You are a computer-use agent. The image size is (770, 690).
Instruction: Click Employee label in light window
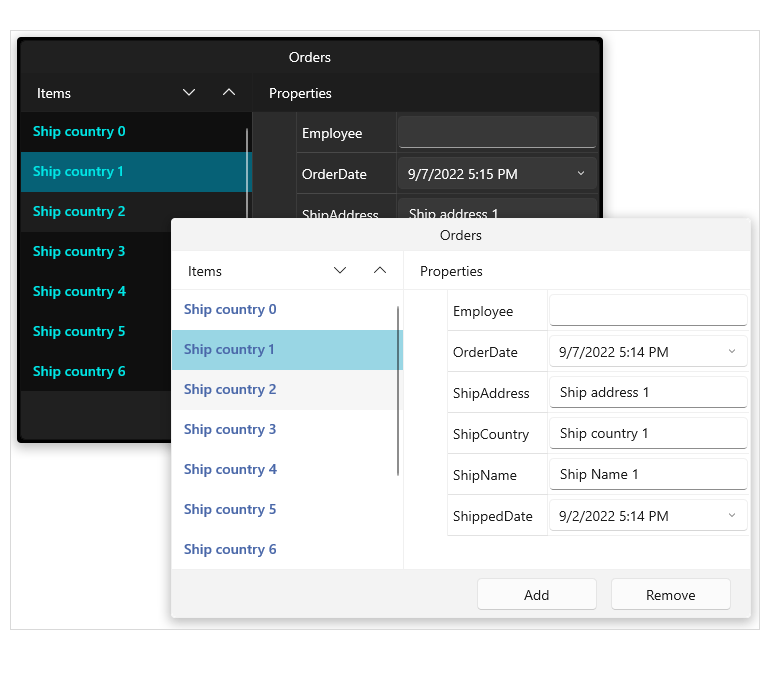click(x=483, y=311)
